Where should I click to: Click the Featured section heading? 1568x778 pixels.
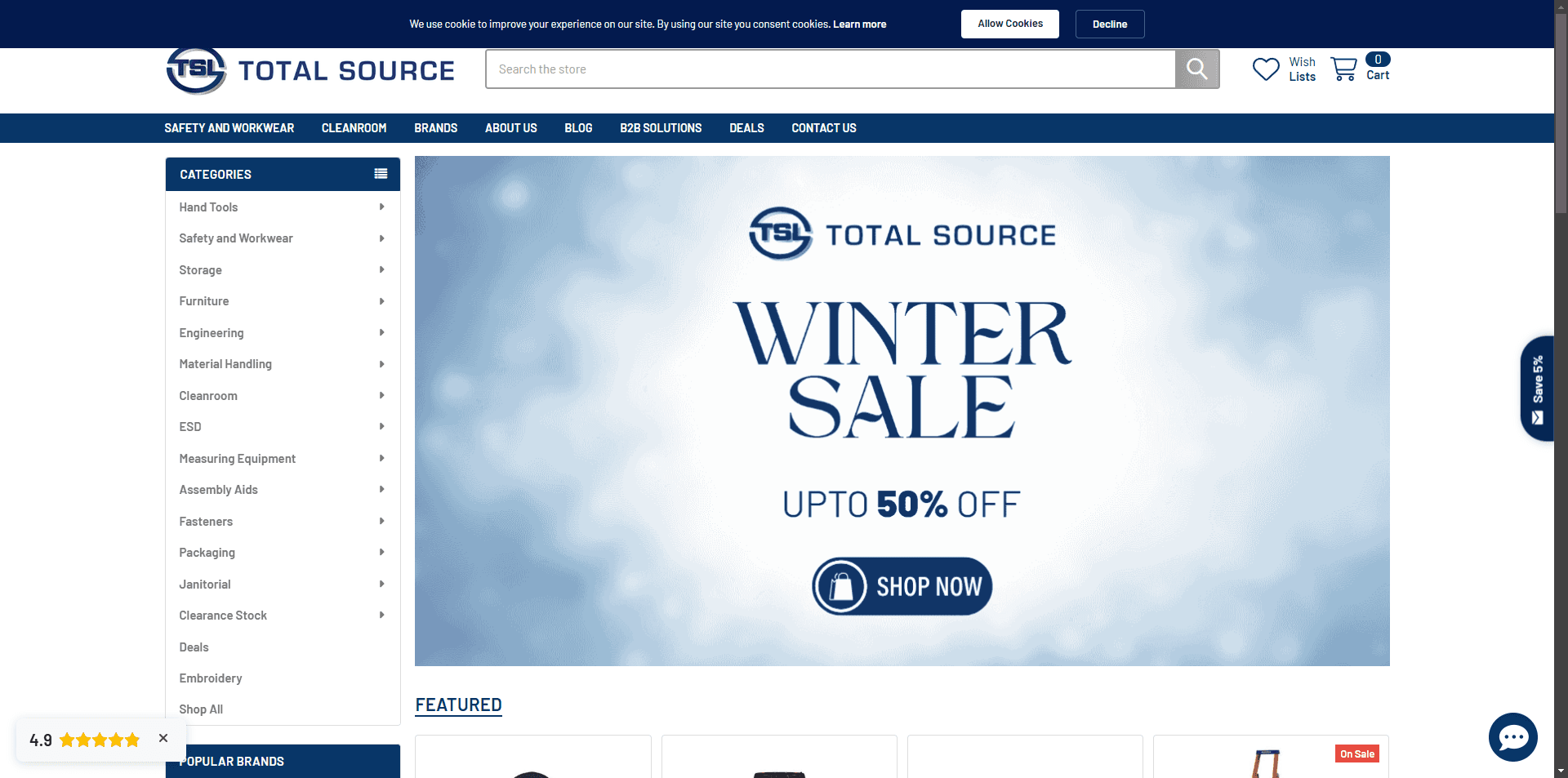(x=458, y=705)
